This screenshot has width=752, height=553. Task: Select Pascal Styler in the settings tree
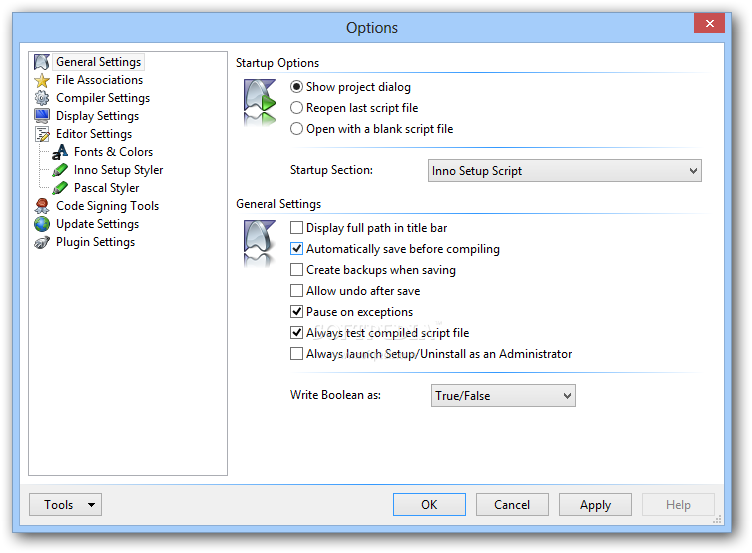(x=106, y=188)
